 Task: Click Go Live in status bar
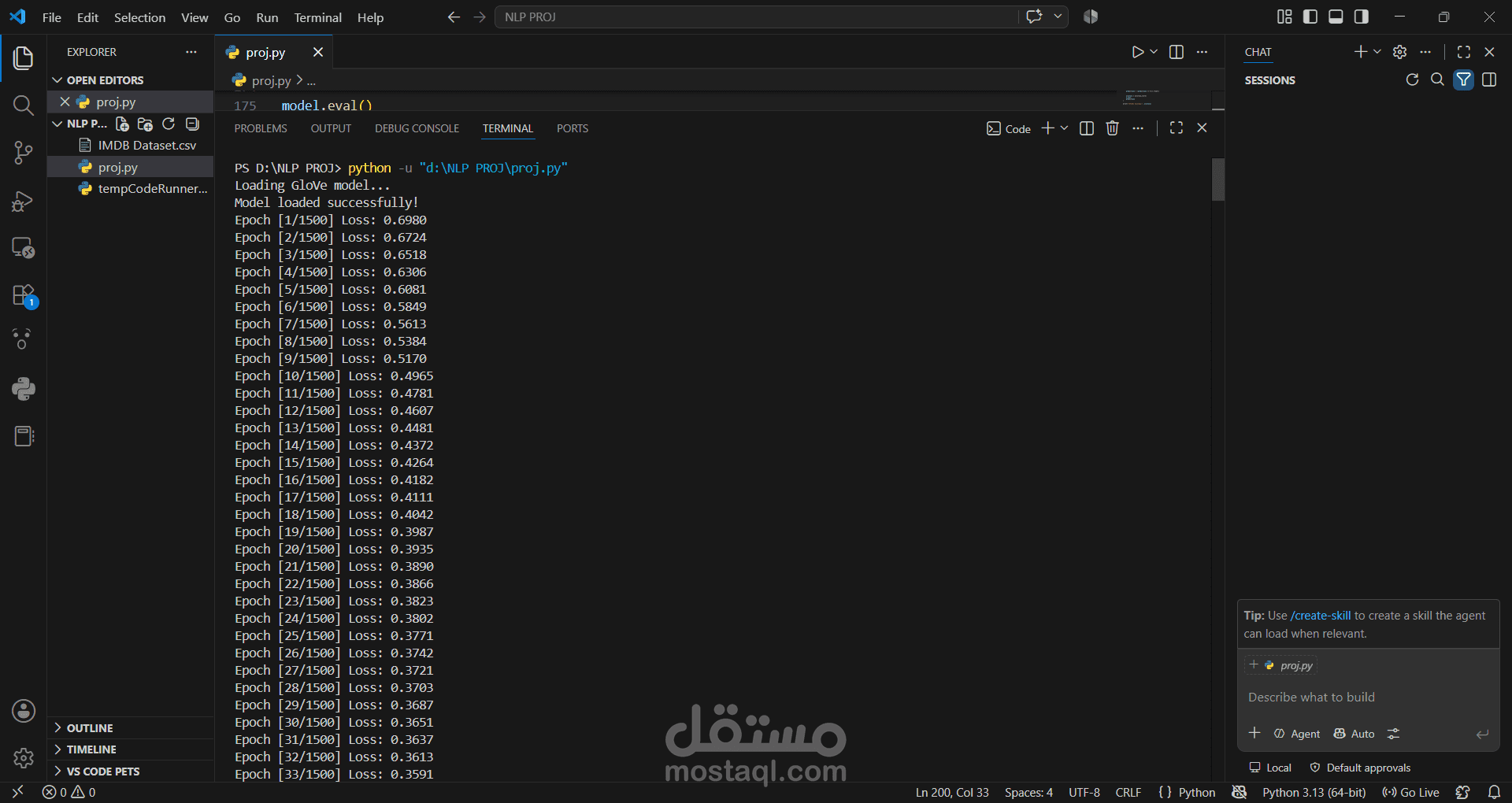coord(1410,793)
